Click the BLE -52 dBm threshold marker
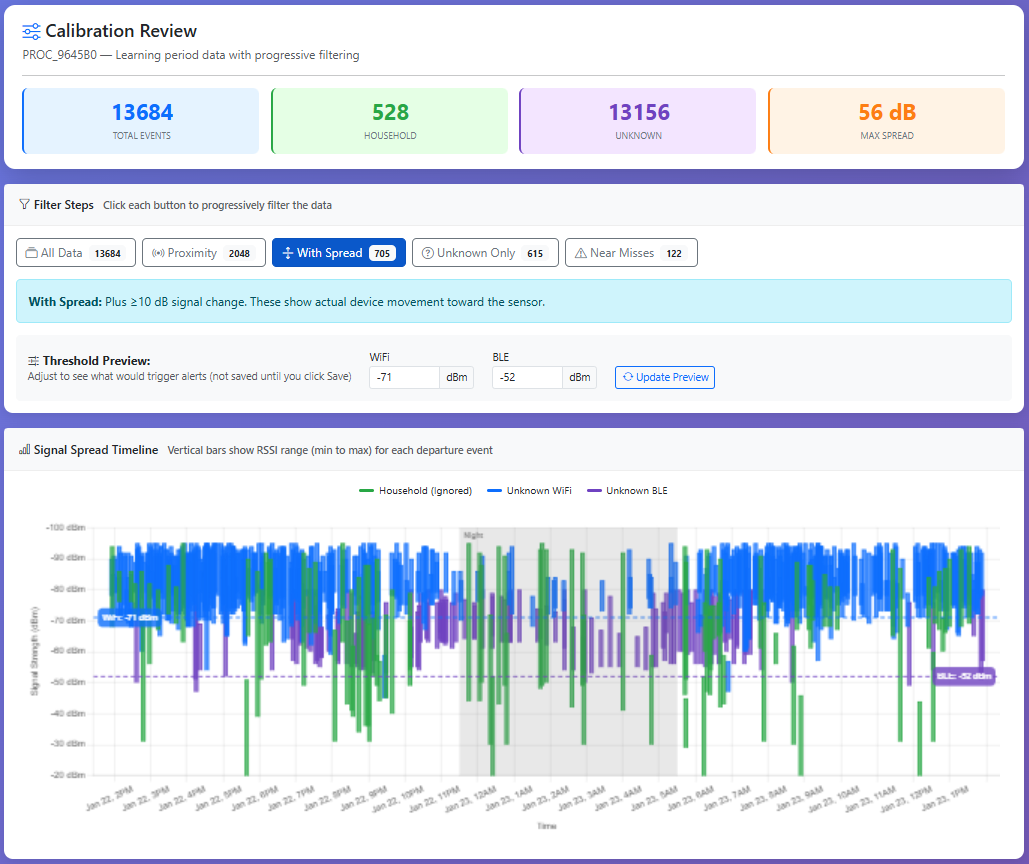 (x=963, y=677)
